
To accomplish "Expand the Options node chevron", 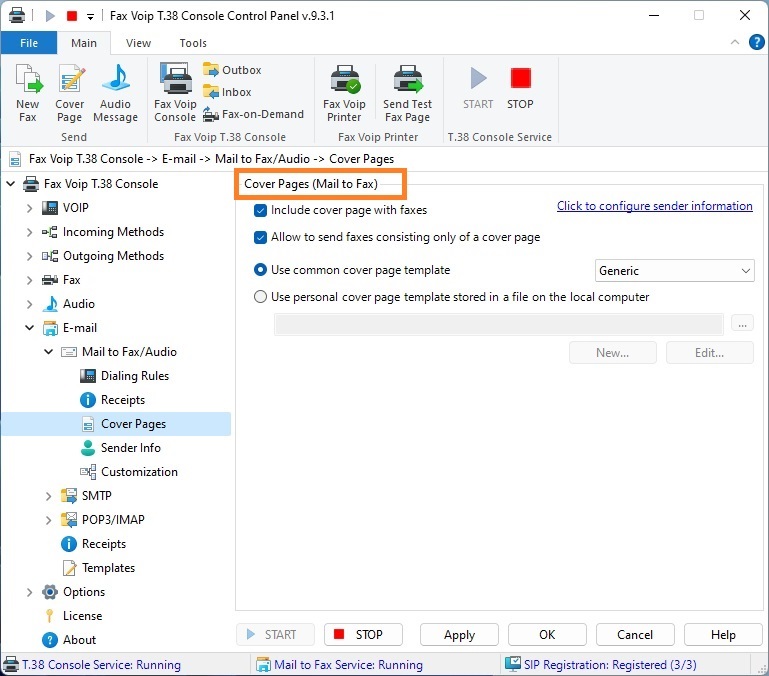I will tap(29, 592).
